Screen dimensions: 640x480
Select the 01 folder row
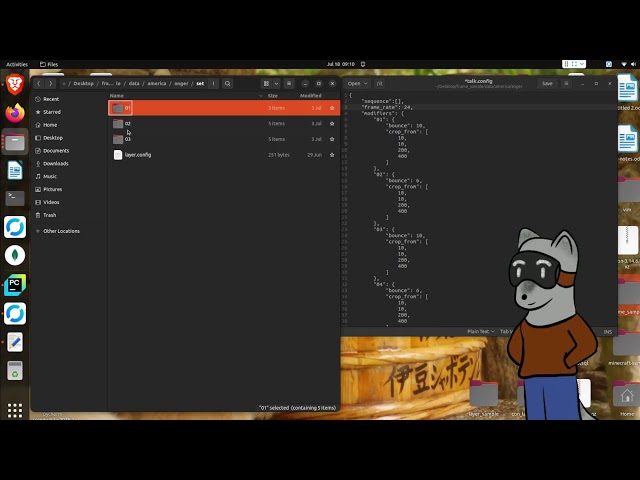(224, 108)
